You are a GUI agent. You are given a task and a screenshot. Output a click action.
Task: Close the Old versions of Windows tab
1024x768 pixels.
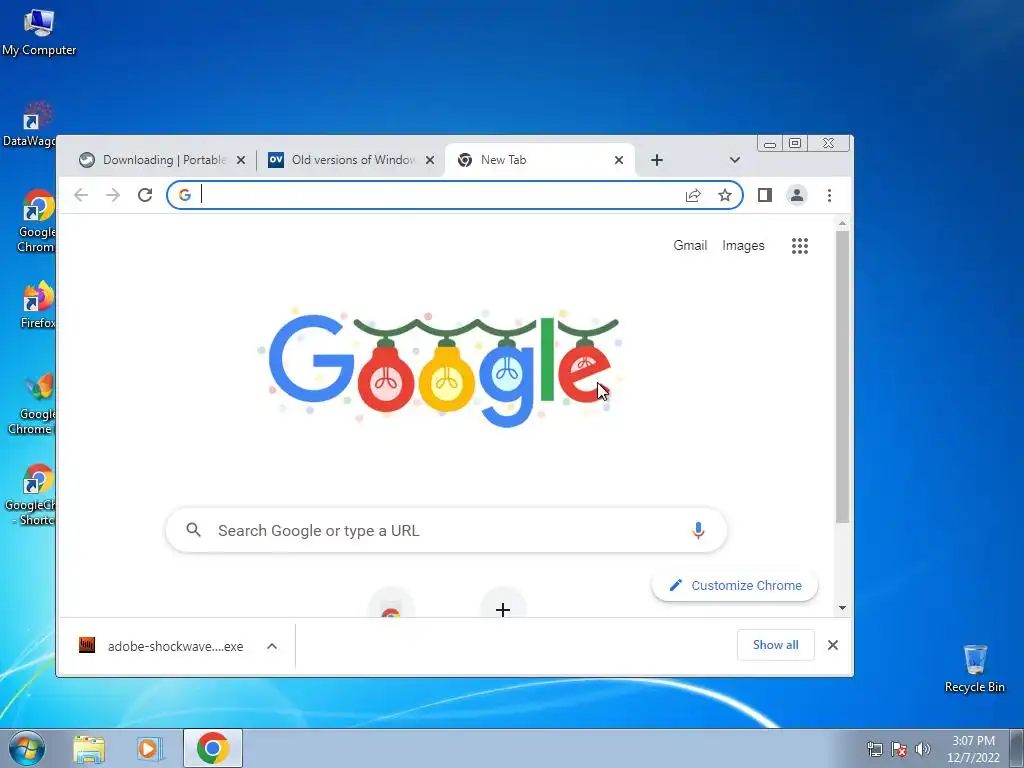430,160
